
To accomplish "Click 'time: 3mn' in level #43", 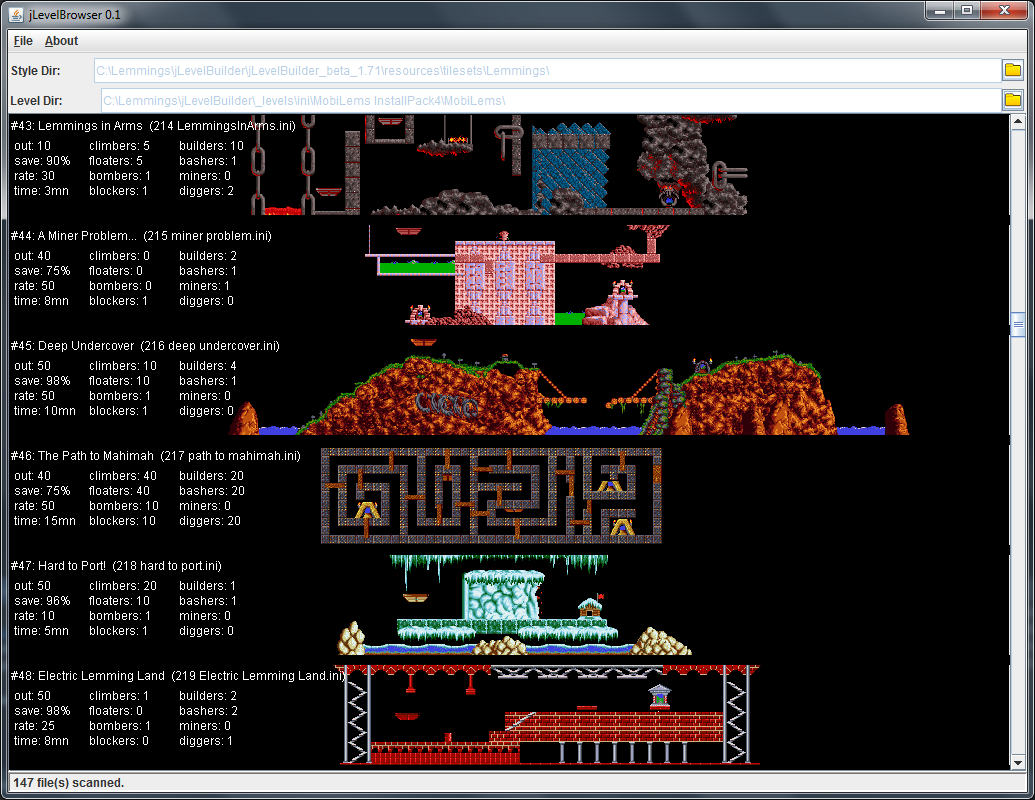I will click(x=41, y=191).
